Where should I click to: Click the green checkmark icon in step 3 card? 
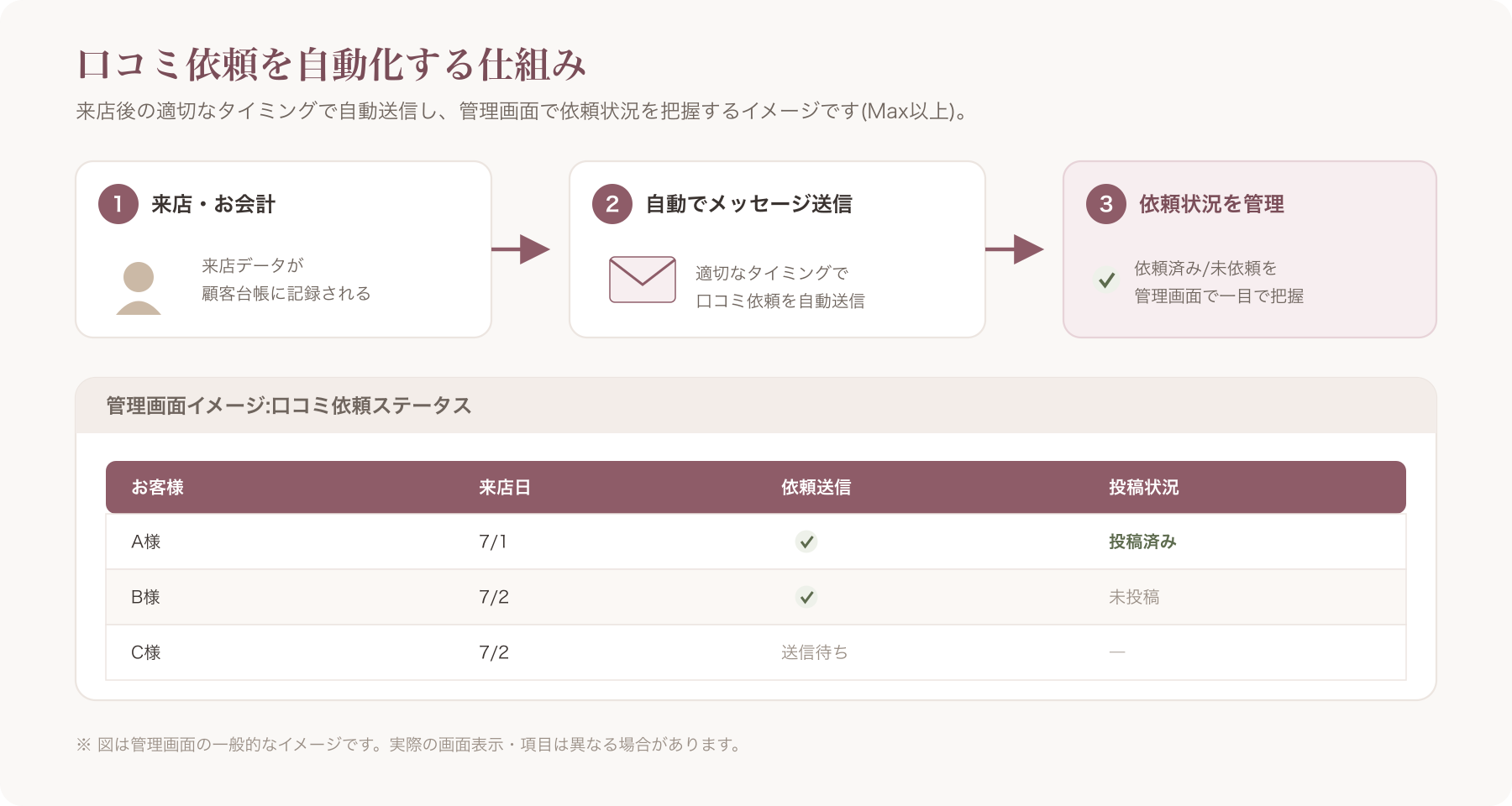click(x=1107, y=280)
